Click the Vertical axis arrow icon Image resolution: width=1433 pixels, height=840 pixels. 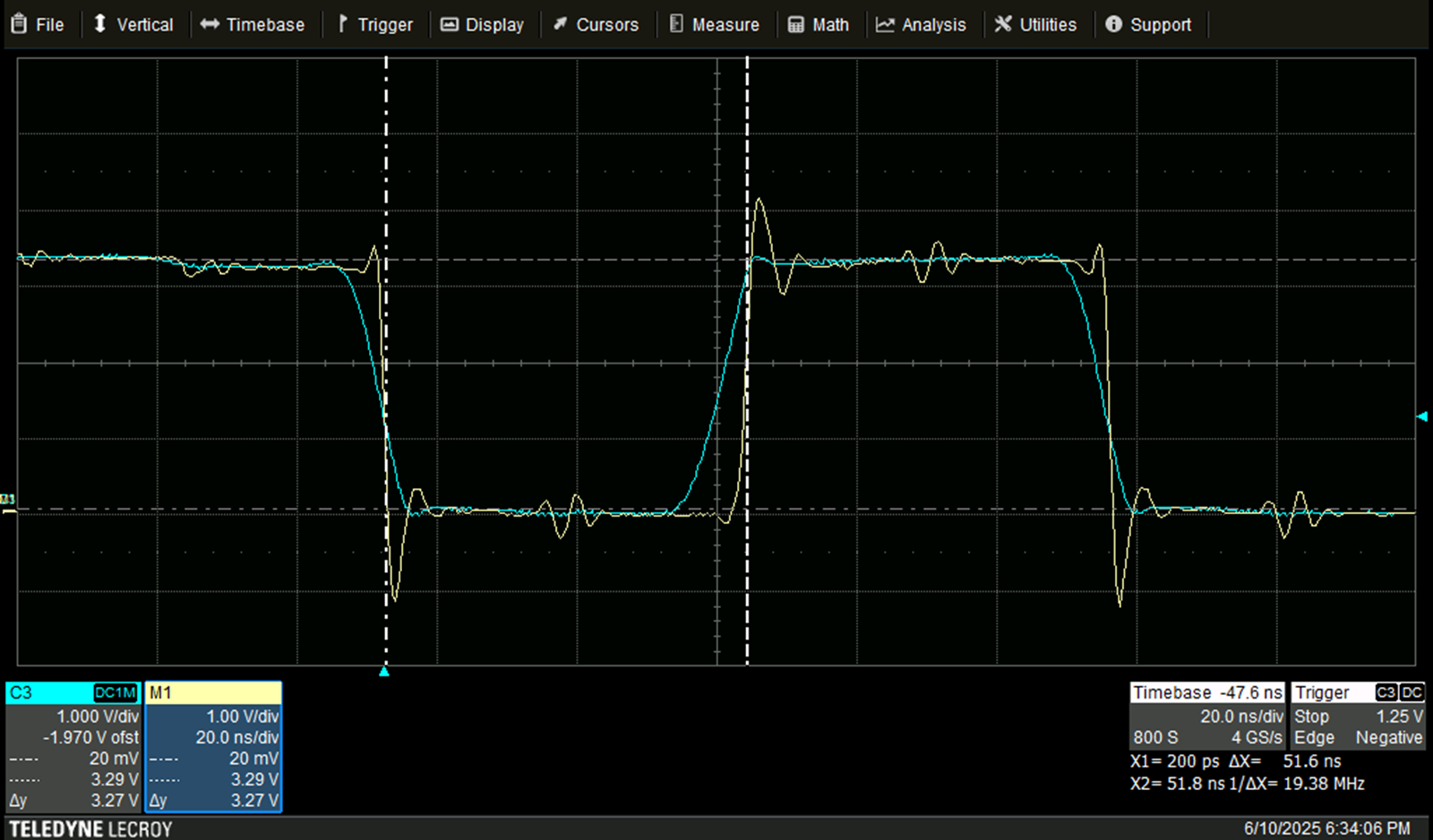(x=99, y=24)
